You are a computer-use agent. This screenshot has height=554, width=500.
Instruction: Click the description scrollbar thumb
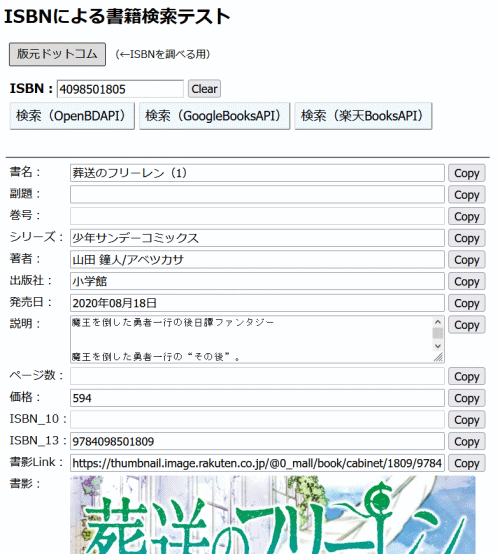pos(438,333)
